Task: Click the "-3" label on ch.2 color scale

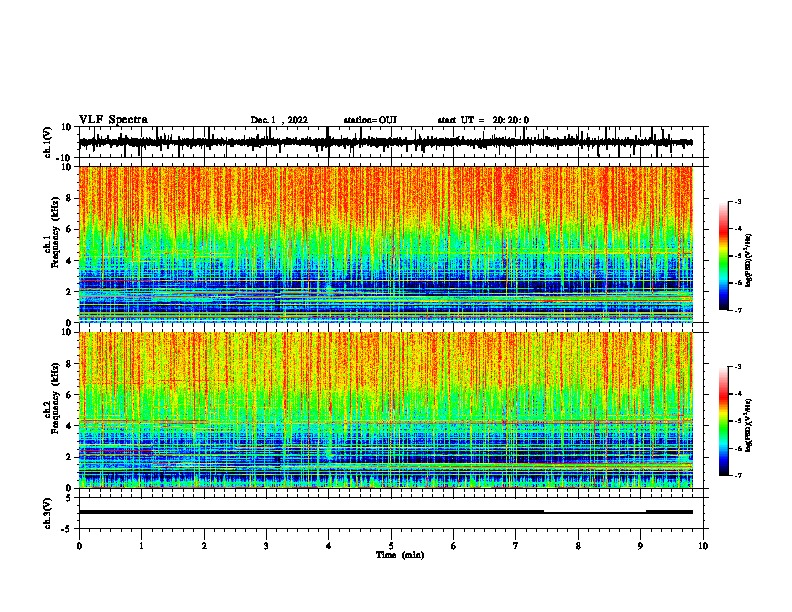Action: click(737, 367)
